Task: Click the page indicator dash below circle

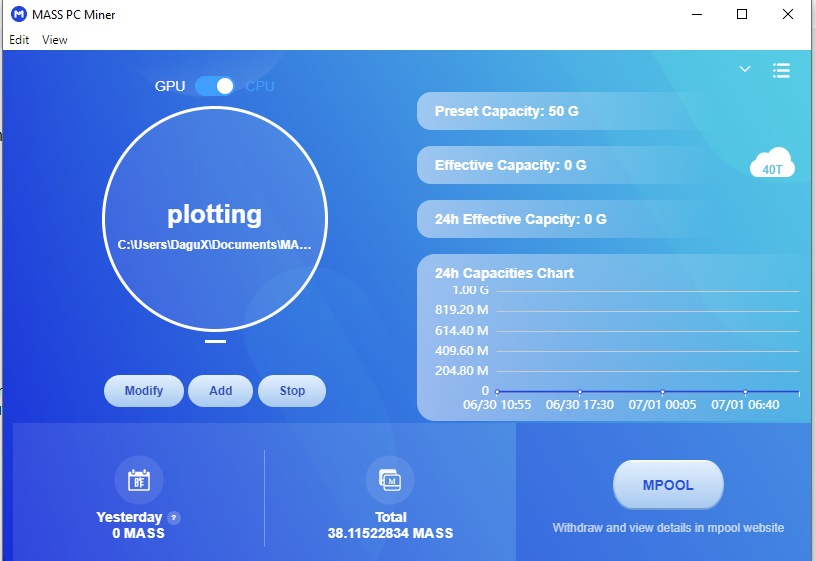Action: click(x=215, y=341)
